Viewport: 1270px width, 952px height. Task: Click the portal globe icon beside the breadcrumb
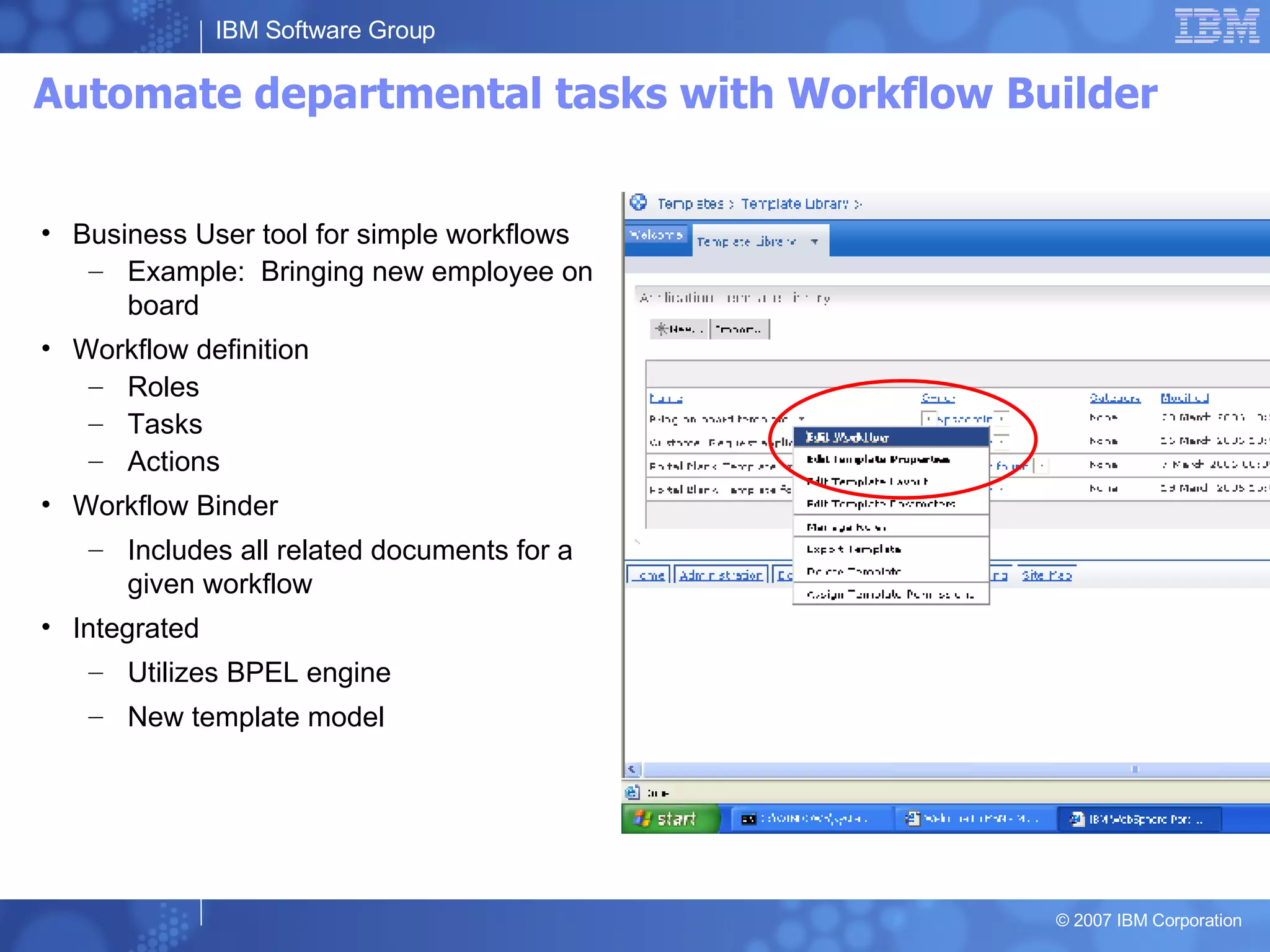point(638,202)
